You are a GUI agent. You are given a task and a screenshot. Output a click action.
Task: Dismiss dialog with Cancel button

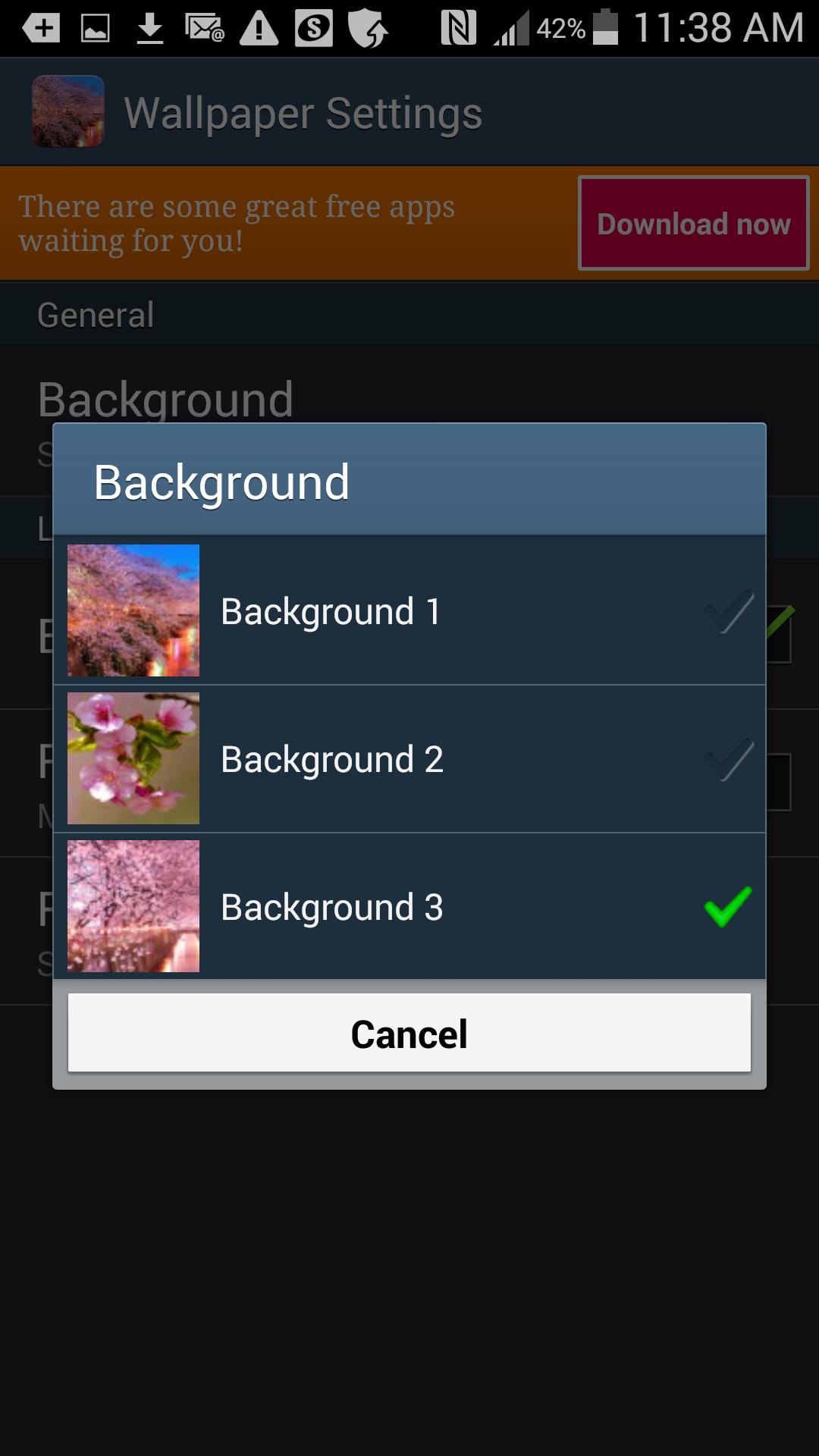[409, 1033]
